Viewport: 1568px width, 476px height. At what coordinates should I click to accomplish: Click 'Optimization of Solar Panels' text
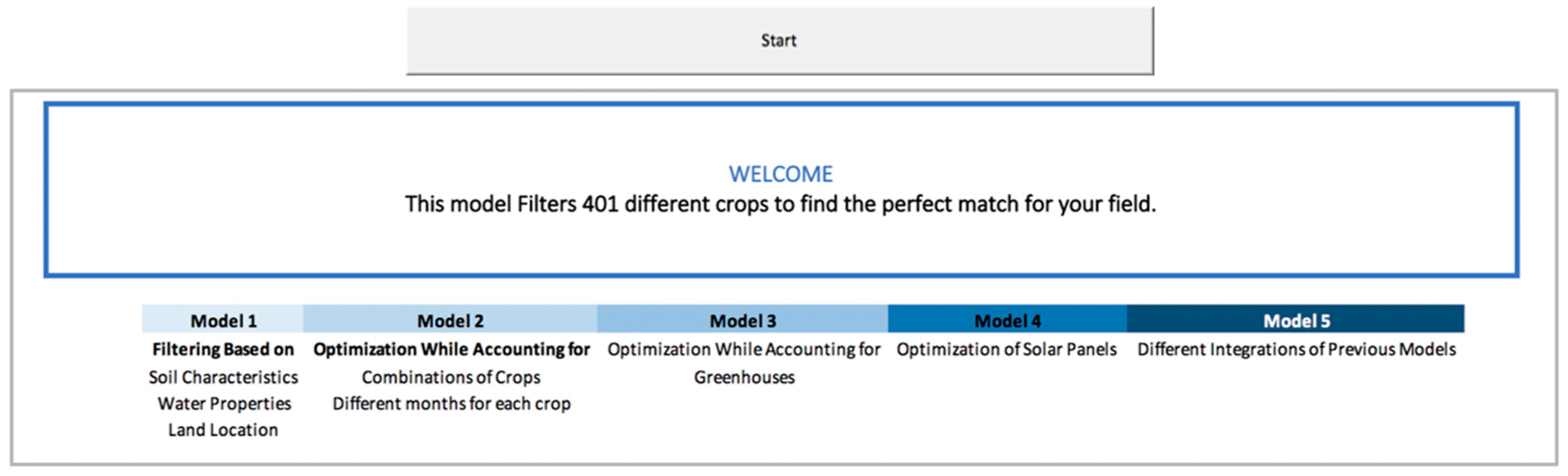(x=1006, y=349)
